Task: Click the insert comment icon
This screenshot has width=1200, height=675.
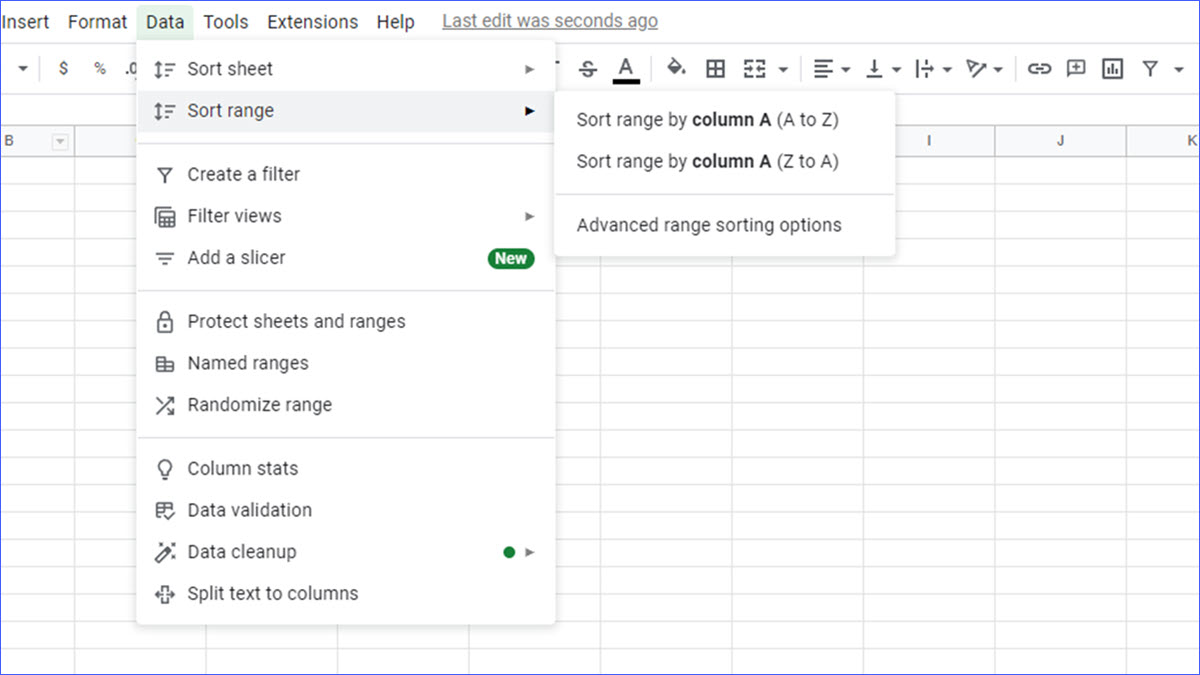Action: [1076, 69]
